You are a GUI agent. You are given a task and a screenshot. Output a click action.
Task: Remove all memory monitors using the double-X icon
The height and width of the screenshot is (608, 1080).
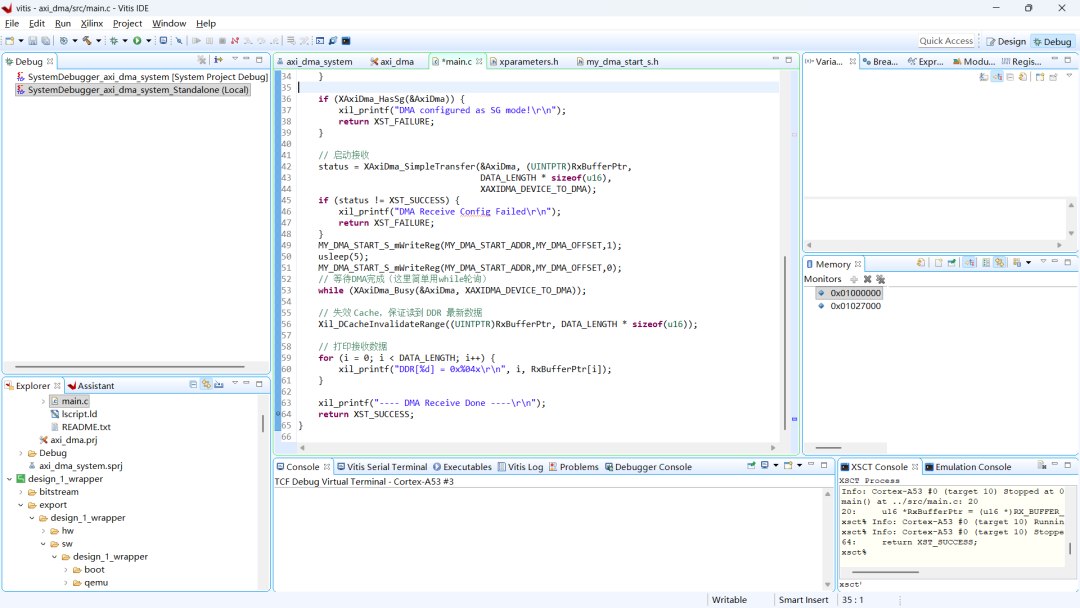(881, 279)
